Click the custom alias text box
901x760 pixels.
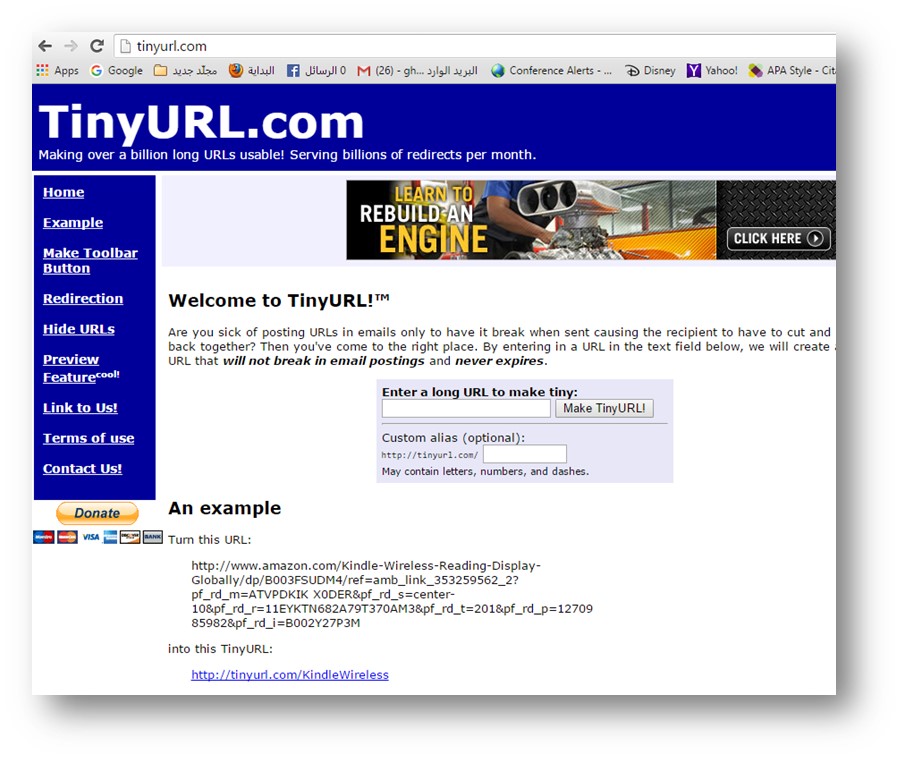point(524,453)
